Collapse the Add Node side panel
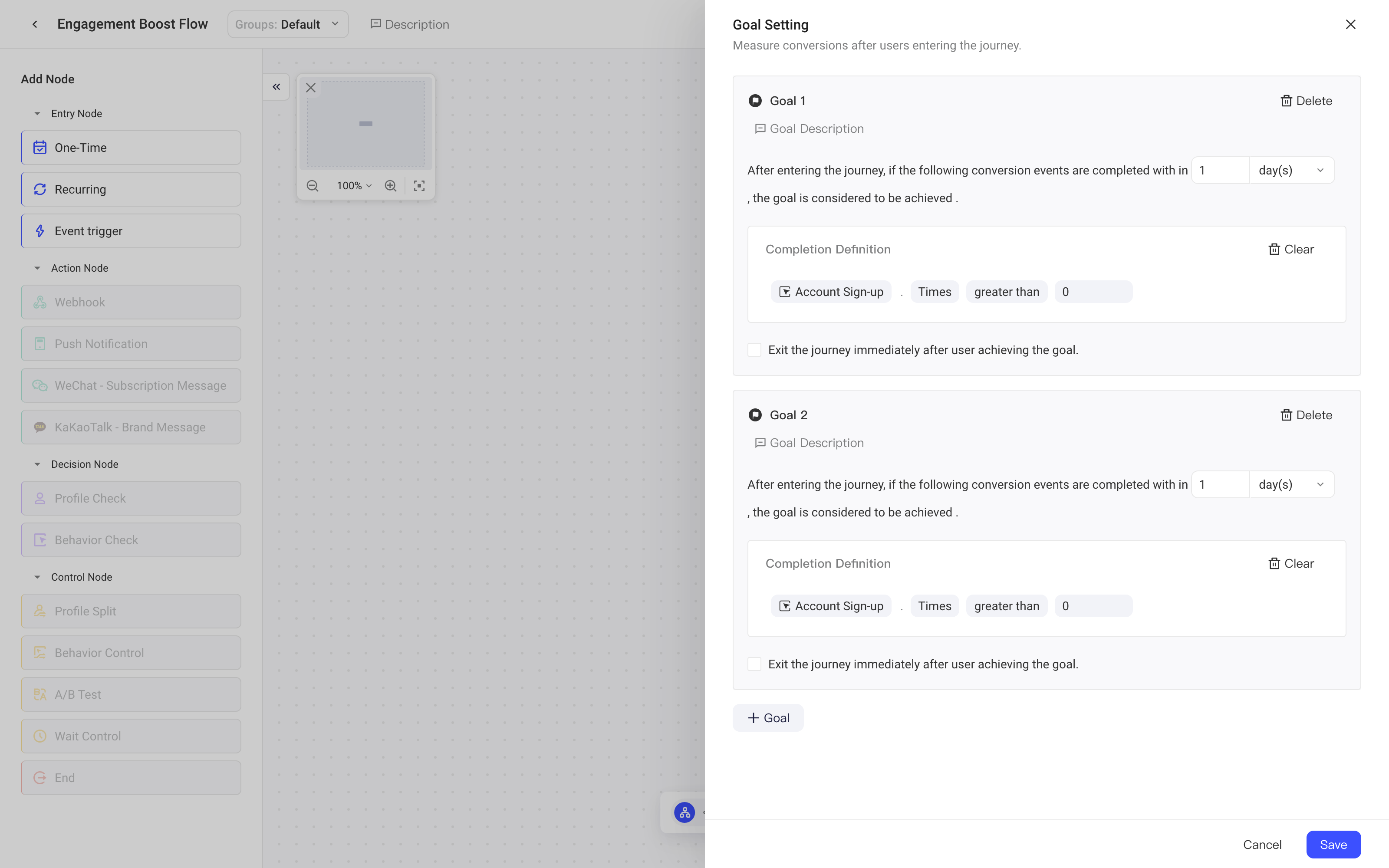The height and width of the screenshot is (868, 1389). (276, 87)
